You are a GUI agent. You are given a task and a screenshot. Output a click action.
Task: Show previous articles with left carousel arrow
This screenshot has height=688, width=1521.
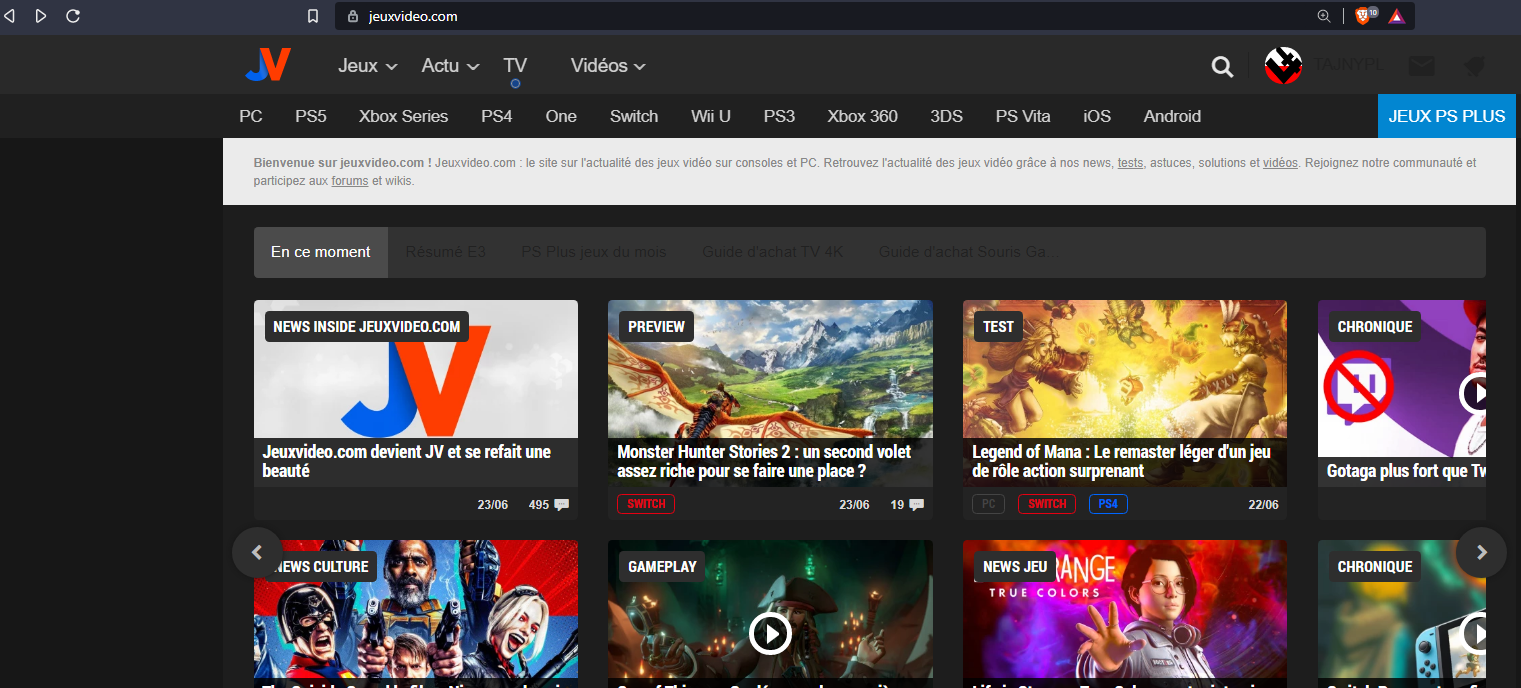coord(257,552)
